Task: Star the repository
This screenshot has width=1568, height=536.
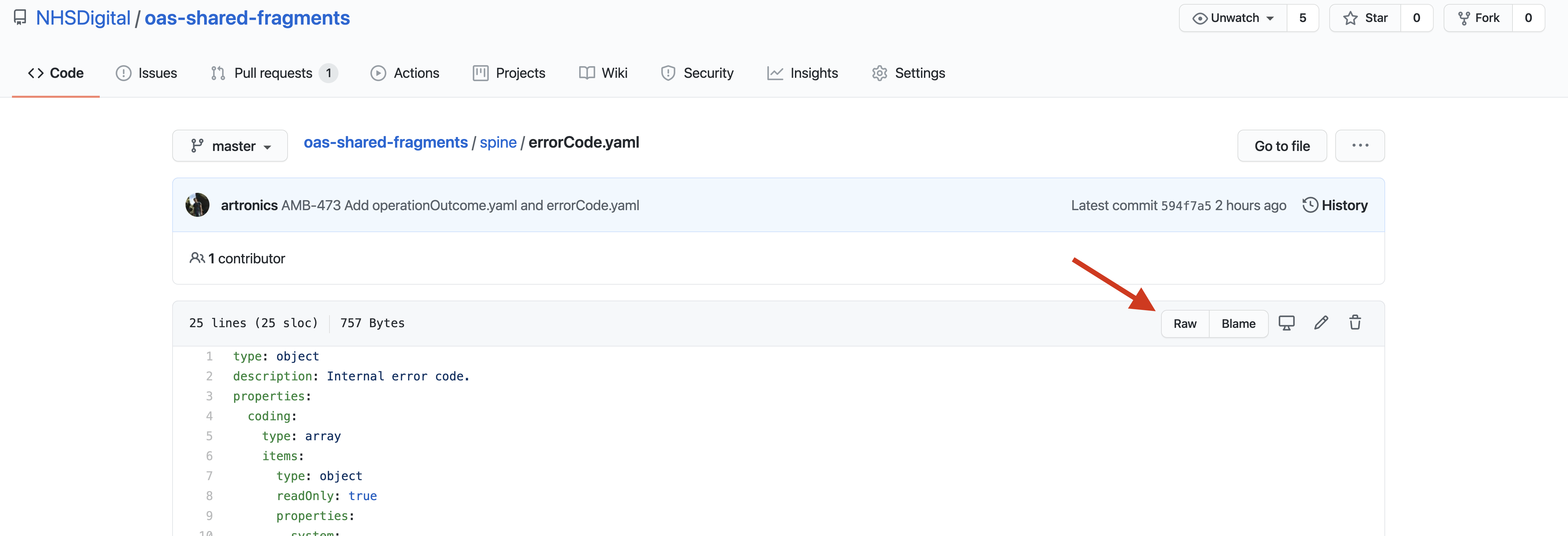Action: click(1365, 18)
